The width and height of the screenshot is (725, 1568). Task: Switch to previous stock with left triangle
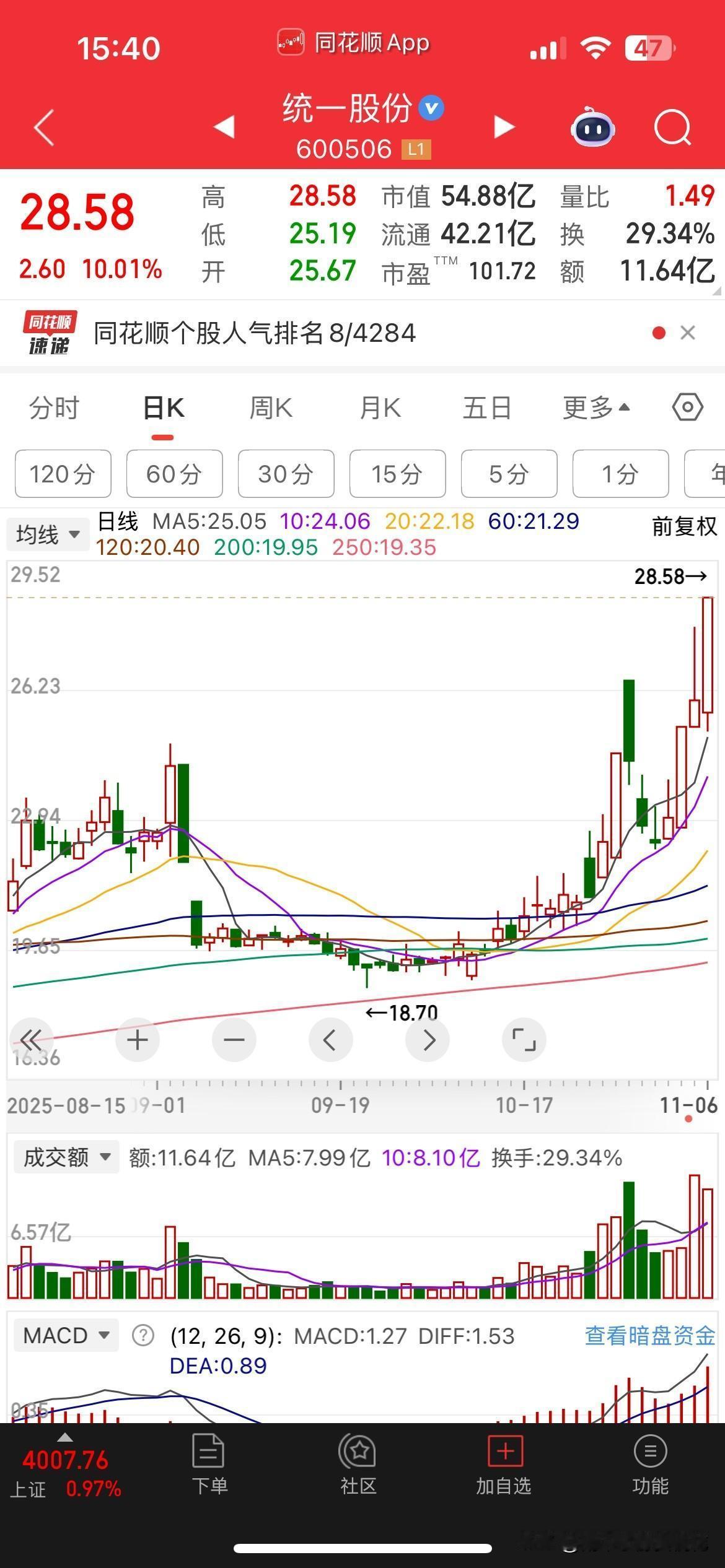pyautogui.click(x=224, y=127)
